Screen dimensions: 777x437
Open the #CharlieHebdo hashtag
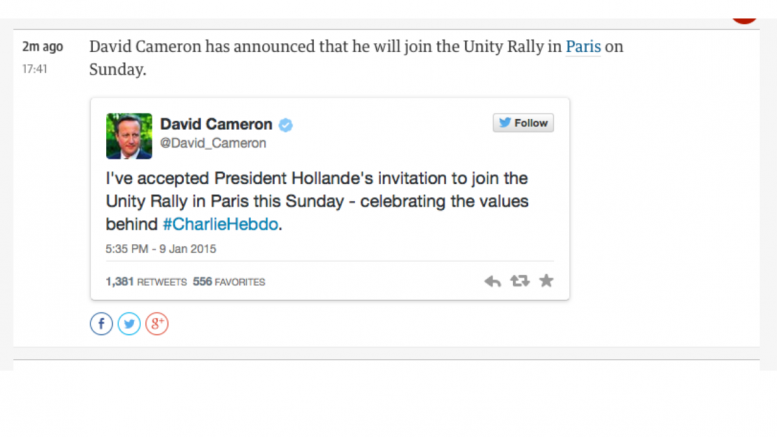tap(221, 224)
